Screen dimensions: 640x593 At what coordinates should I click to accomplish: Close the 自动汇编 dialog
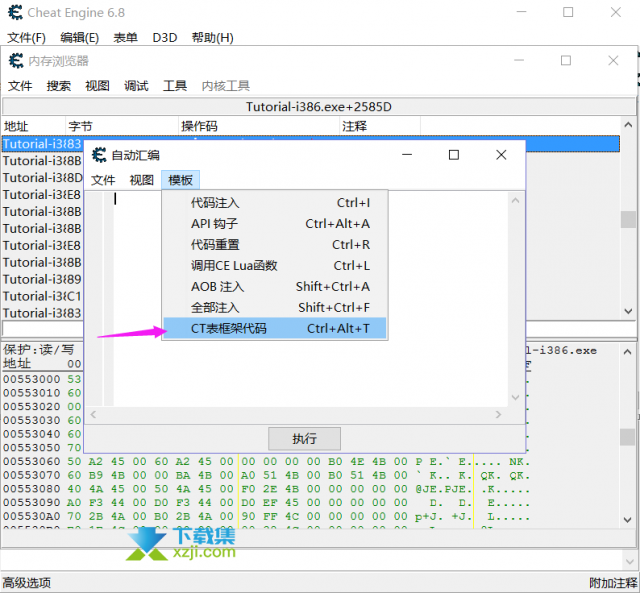click(x=501, y=155)
